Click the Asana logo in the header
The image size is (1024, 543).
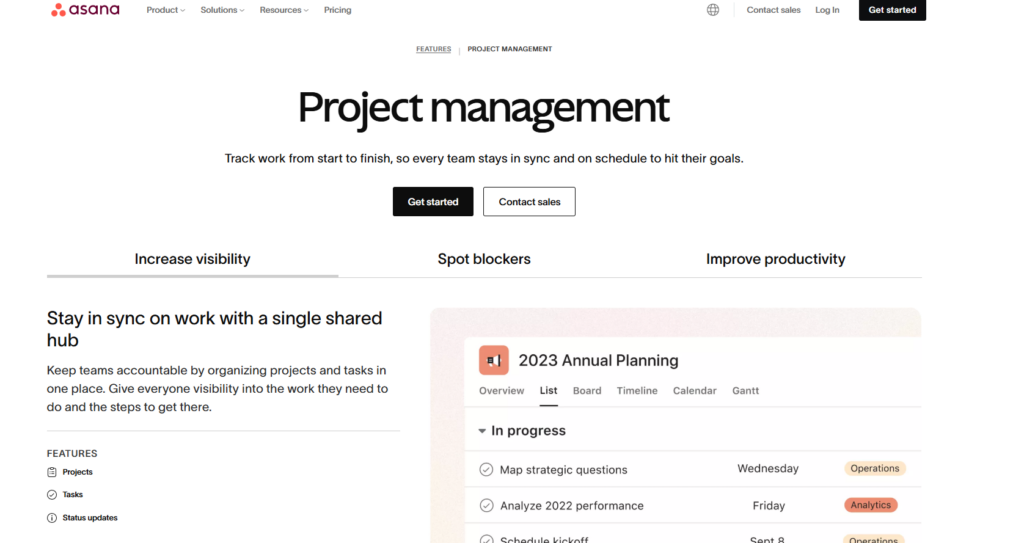click(85, 10)
